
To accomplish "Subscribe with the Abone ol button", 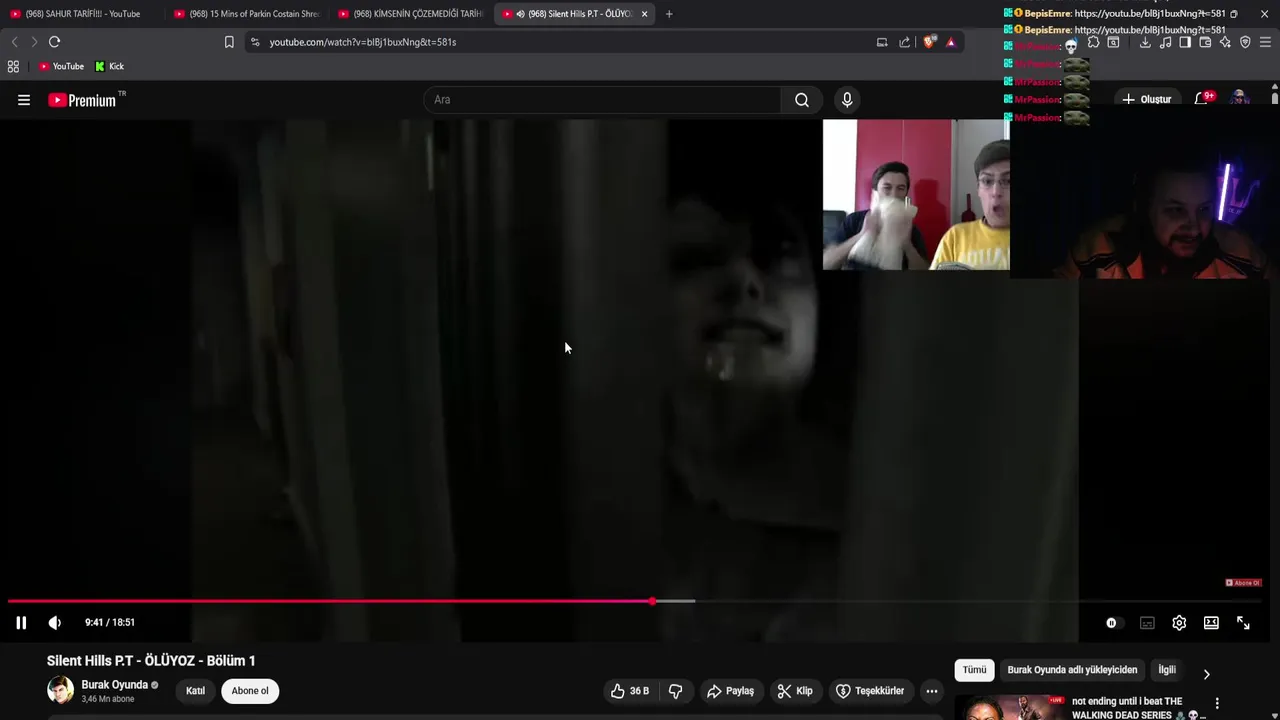I will click(x=250, y=691).
